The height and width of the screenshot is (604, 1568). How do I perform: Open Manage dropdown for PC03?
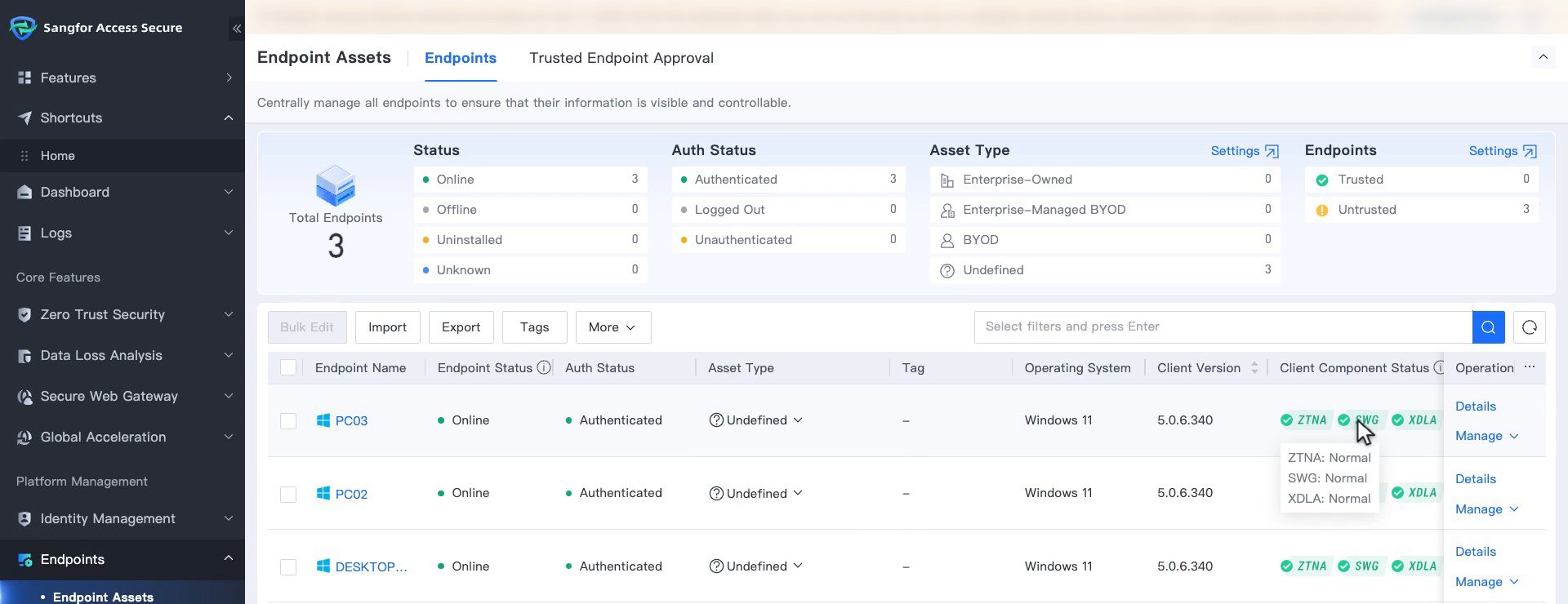(1487, 436)
